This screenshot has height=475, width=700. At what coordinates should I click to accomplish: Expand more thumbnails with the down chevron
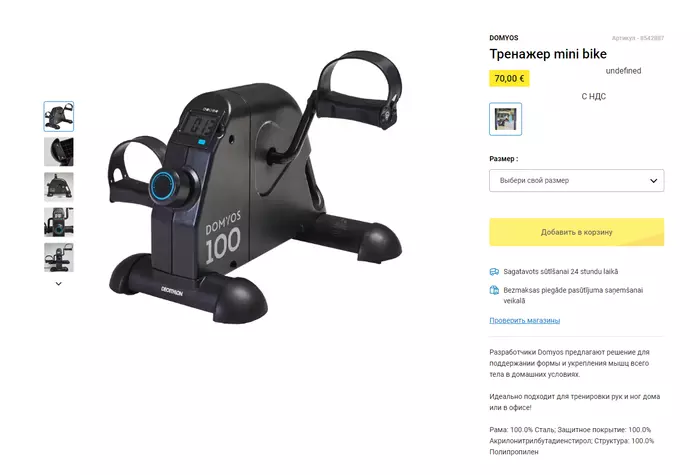coord(58,283)
